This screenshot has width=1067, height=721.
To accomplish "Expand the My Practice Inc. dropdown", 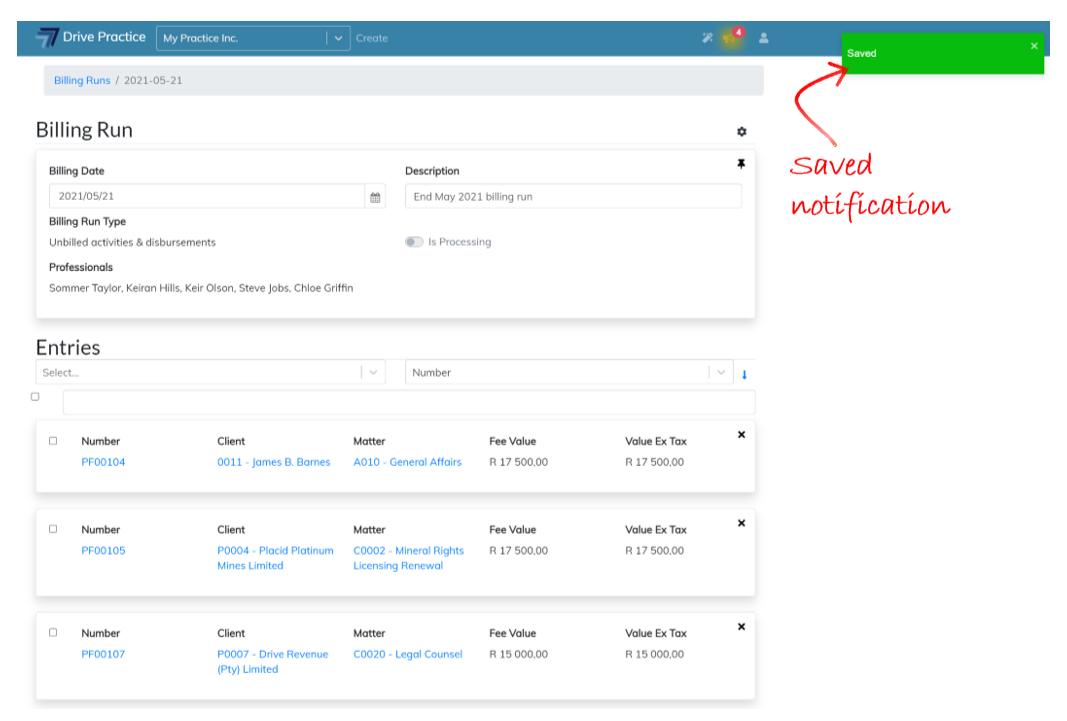I will pos(338,38).
